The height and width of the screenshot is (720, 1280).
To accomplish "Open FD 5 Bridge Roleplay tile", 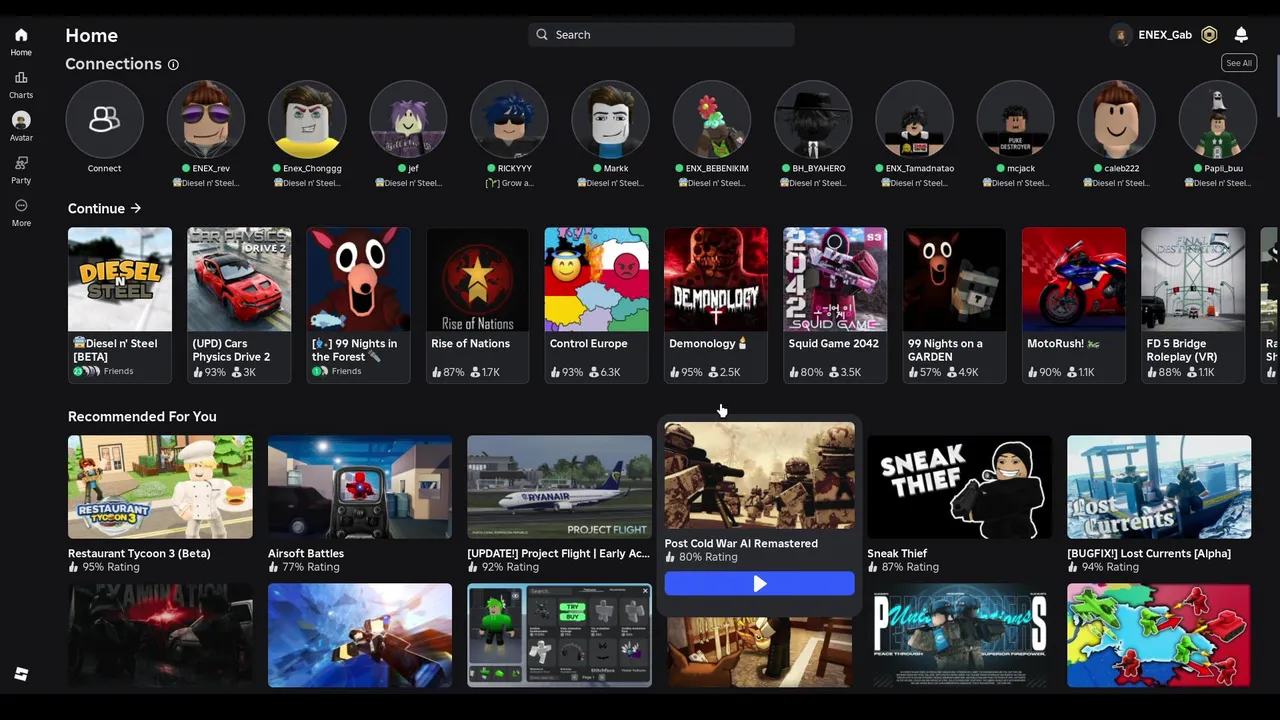I will pyautogui.click(x=1193, y=305).
